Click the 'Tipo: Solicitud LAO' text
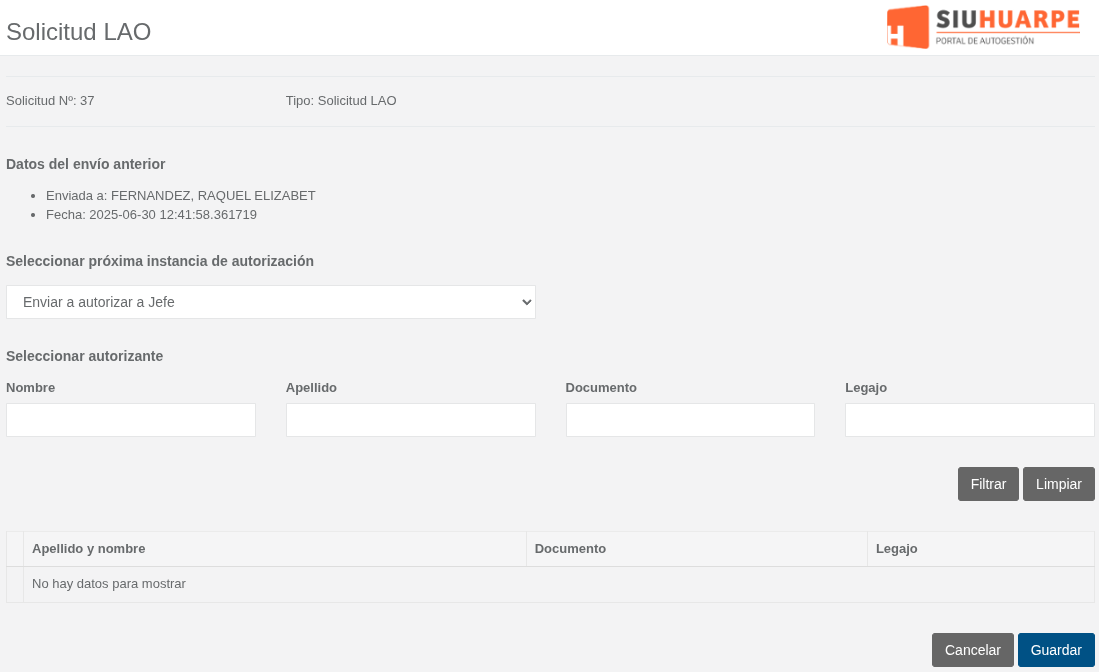Viewport: 1099px width, 672px height. coord(341,101)
